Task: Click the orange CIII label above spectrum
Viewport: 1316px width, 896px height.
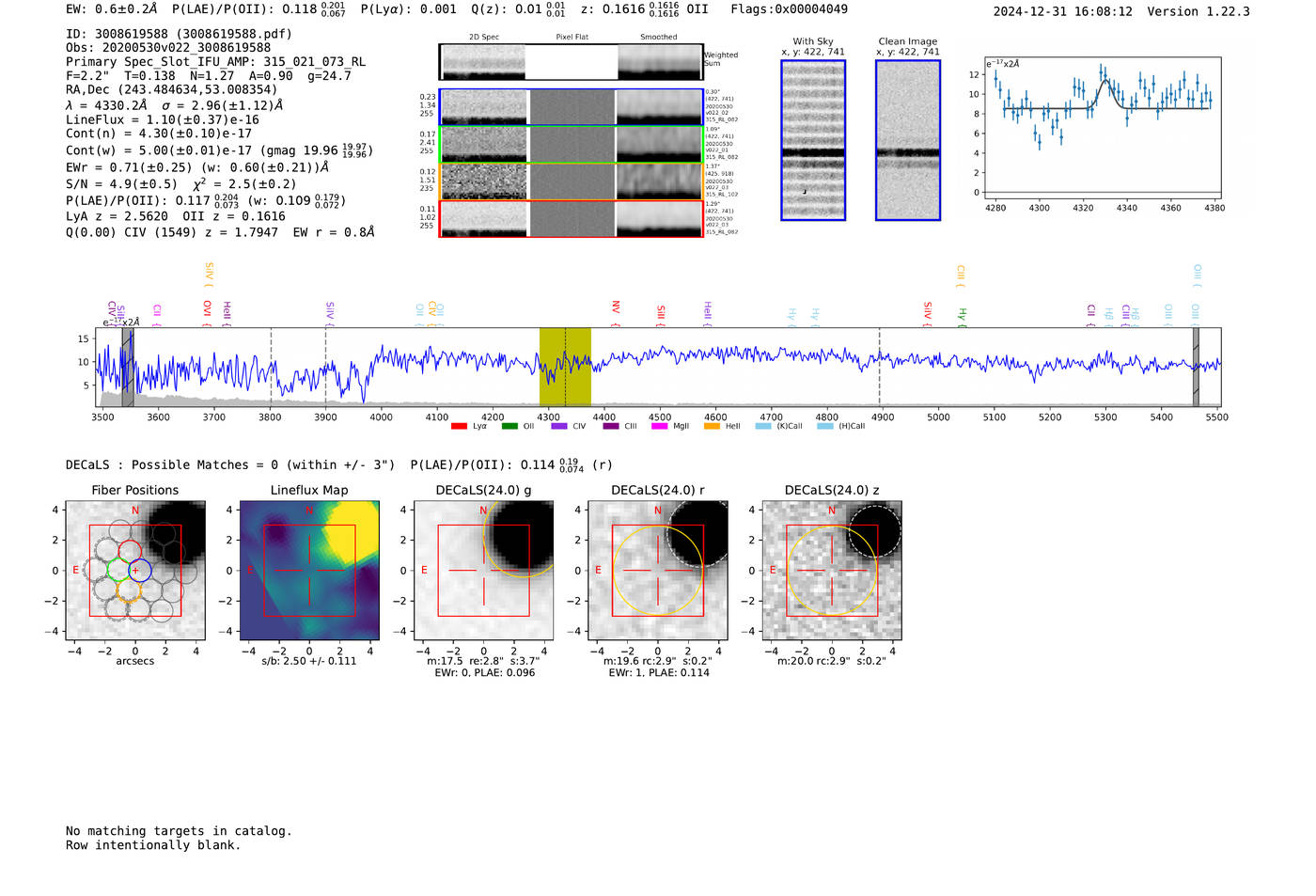Action: click(961, 275)
